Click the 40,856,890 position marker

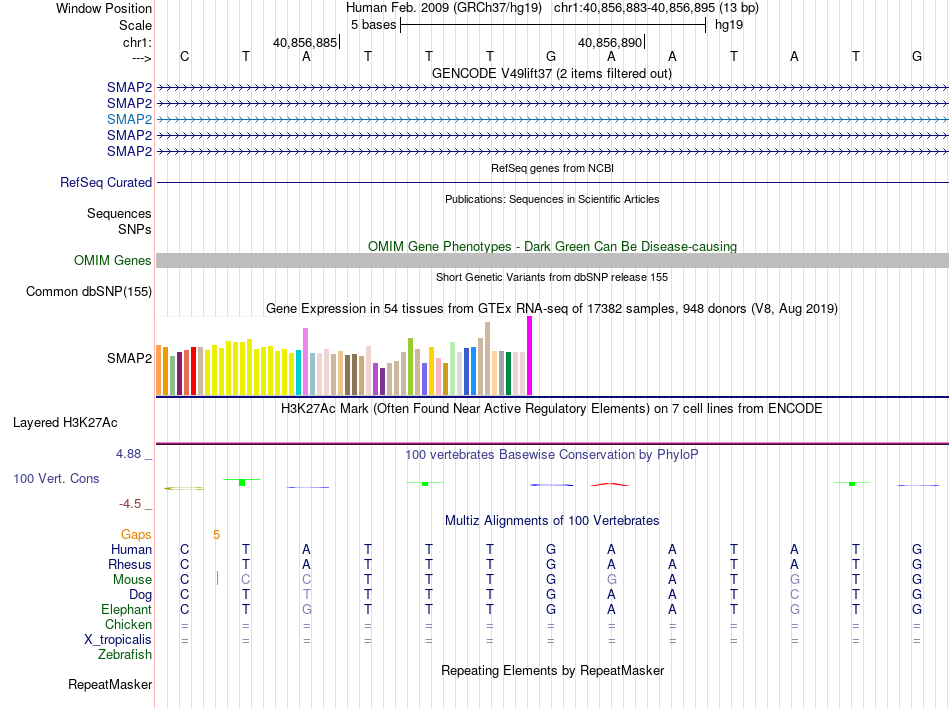[x=610, y=42]
